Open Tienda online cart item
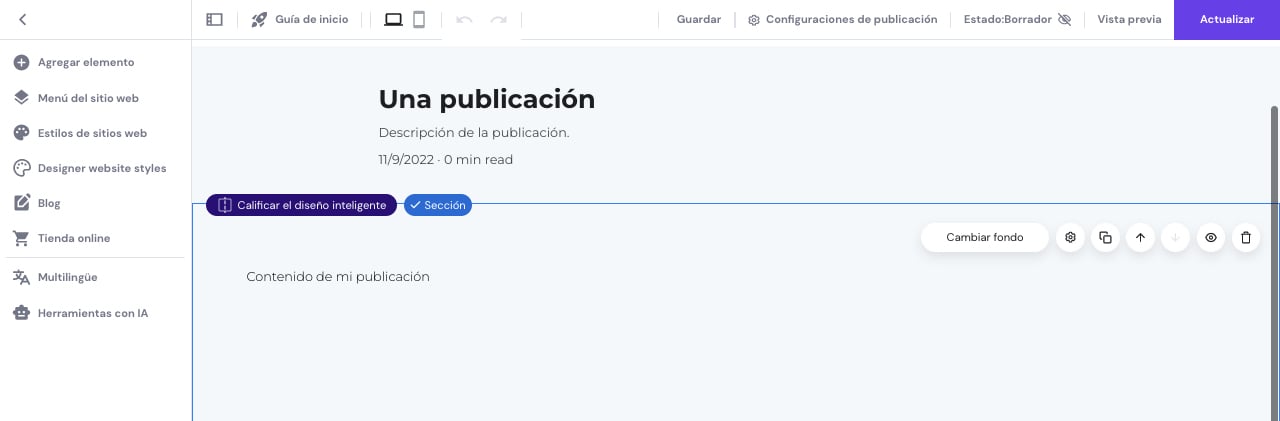 (73, 238)
